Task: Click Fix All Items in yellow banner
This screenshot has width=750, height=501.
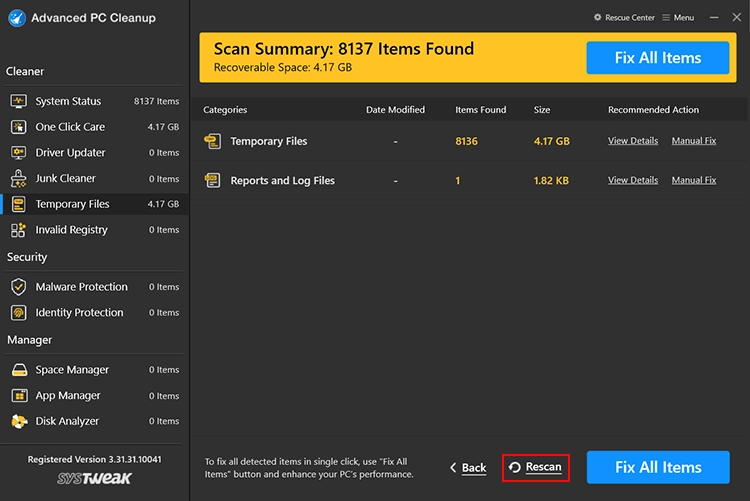Action: 657,58
